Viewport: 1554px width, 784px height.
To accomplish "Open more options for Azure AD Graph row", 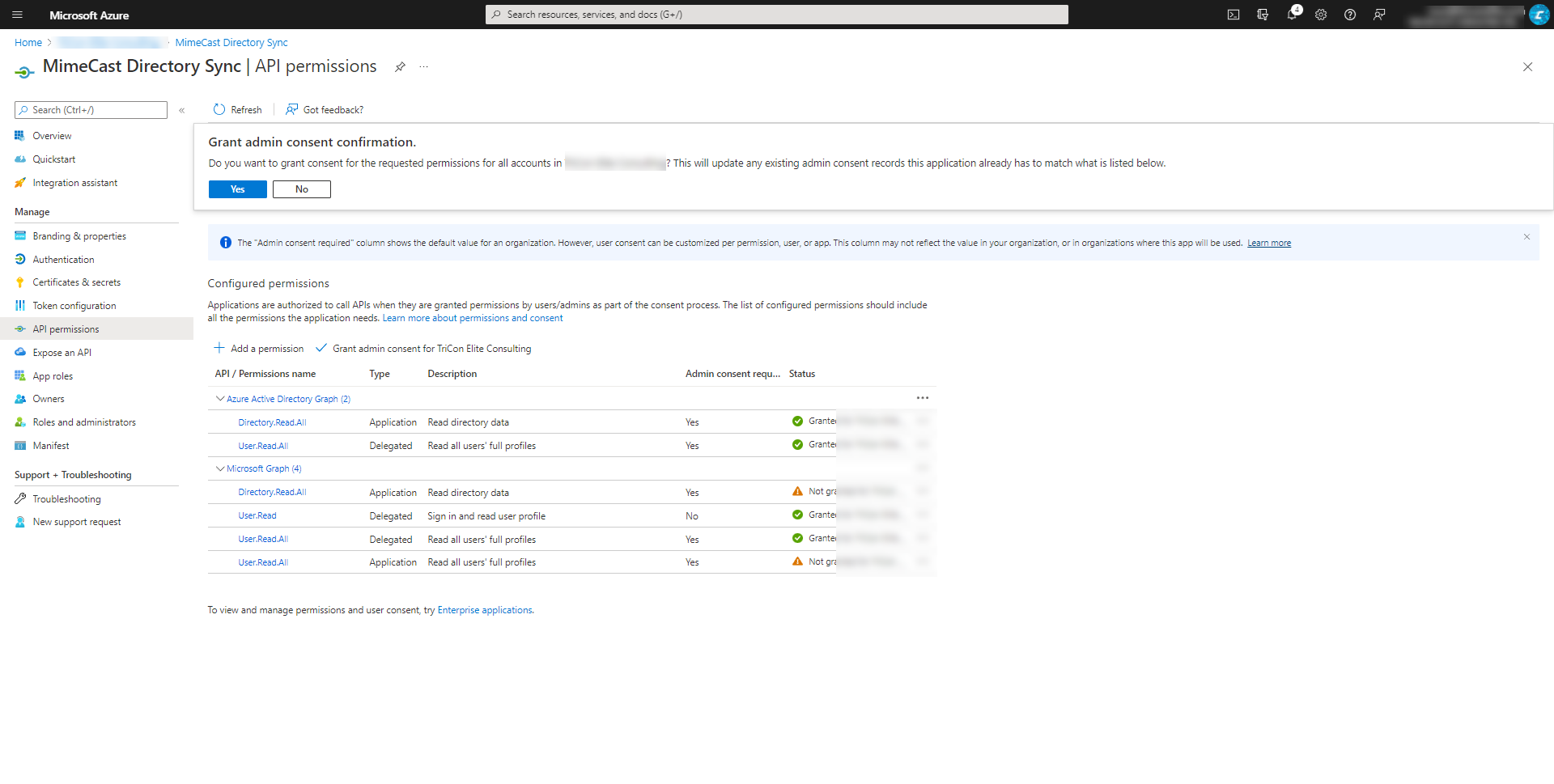I will pos(922,398).
